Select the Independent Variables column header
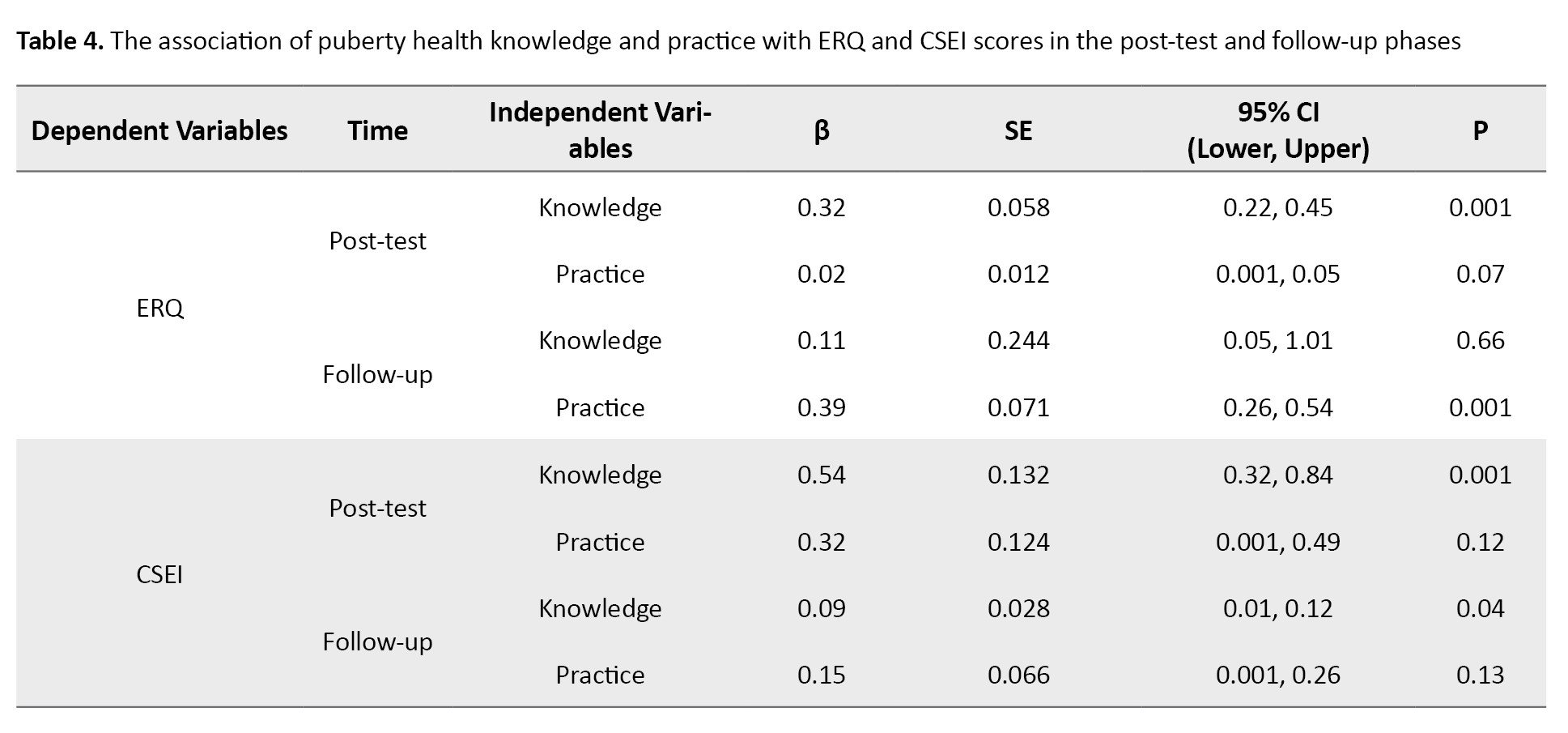1568x733 pixels. click(600, 130)
